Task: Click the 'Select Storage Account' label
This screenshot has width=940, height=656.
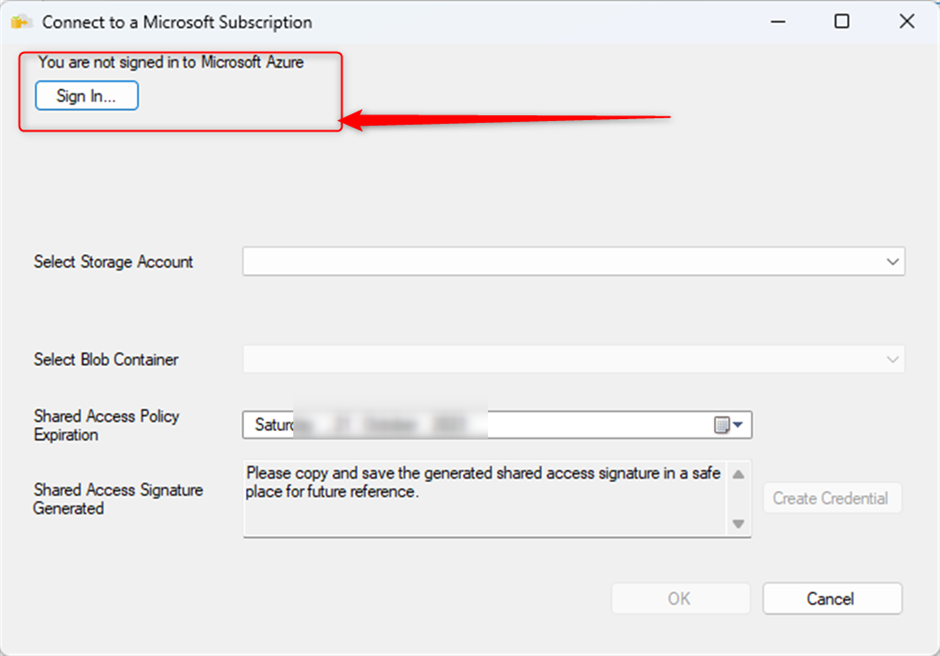Action: 113,262
